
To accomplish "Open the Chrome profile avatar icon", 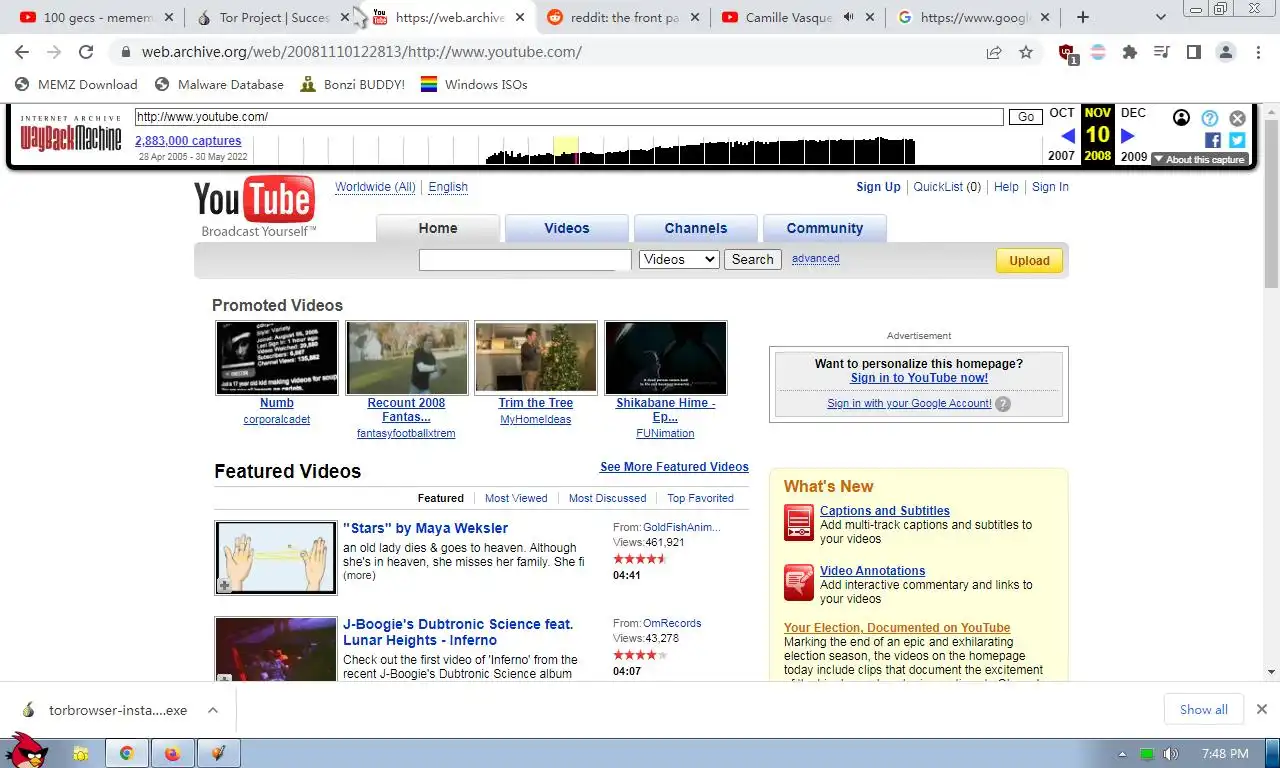I will point(1226,52).
